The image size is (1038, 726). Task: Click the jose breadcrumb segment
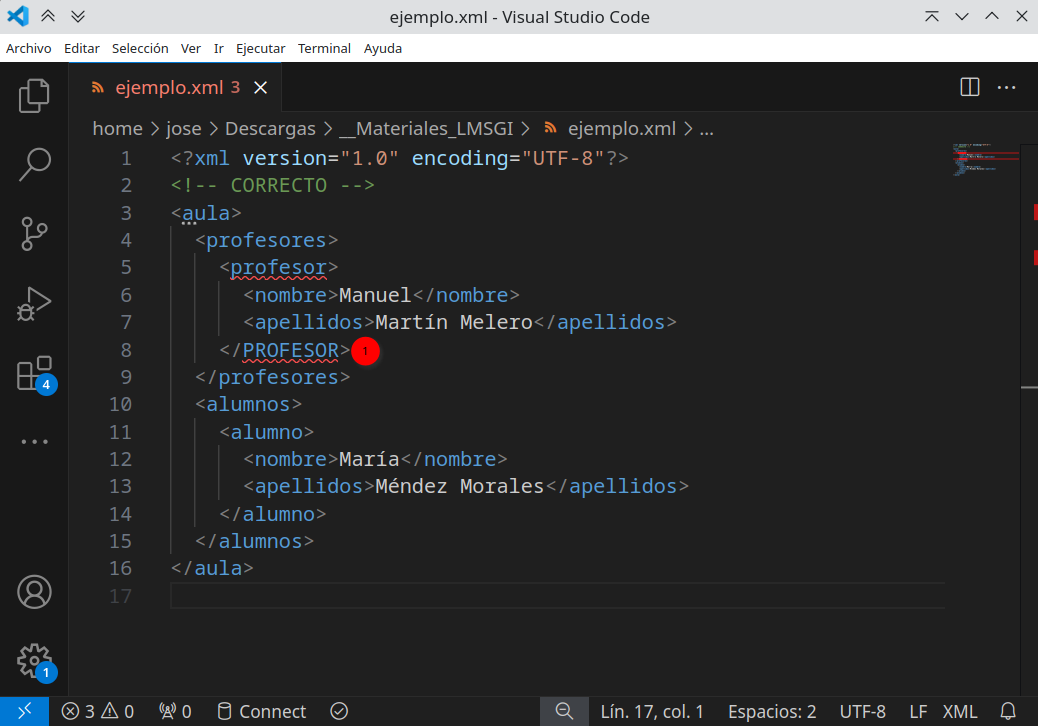click(183, 128)
